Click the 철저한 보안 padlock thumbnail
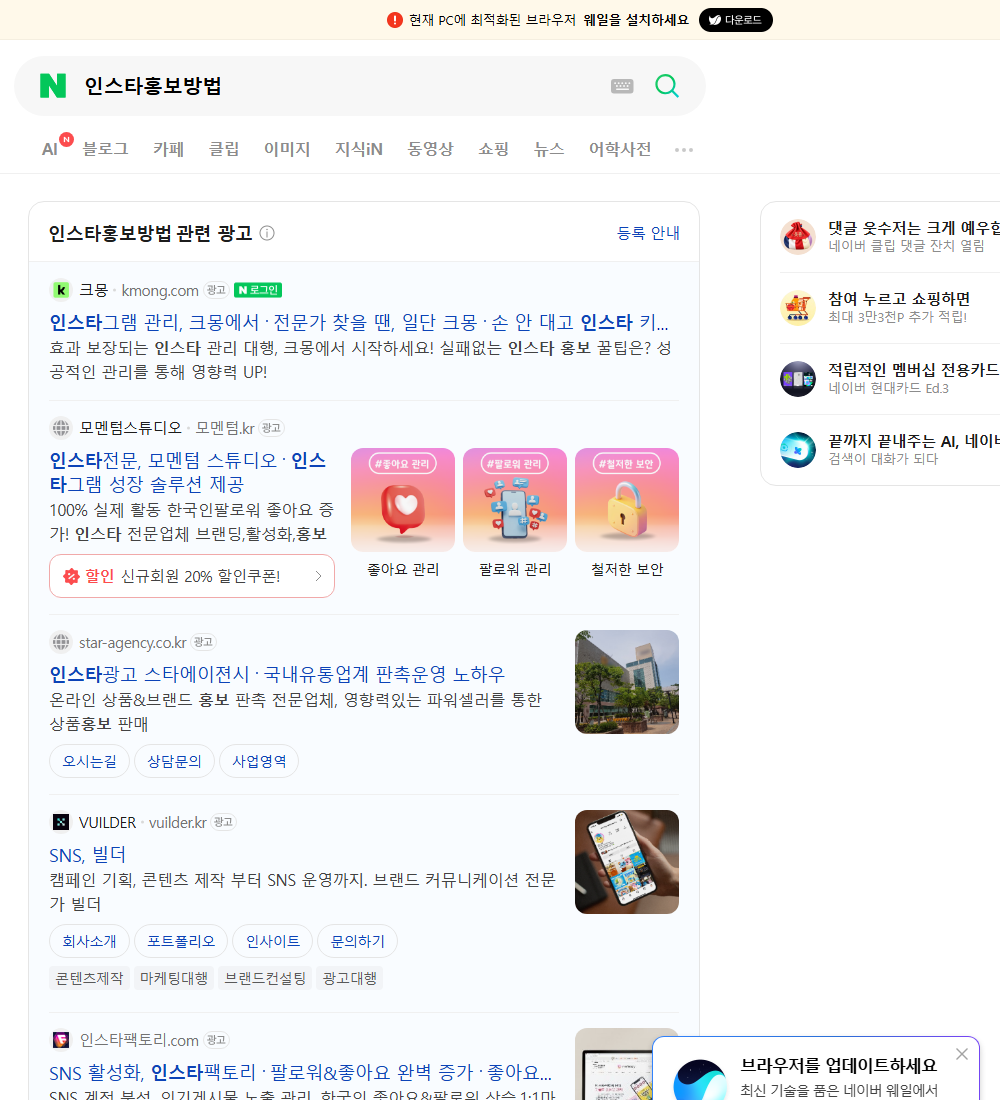 (627, 499)
